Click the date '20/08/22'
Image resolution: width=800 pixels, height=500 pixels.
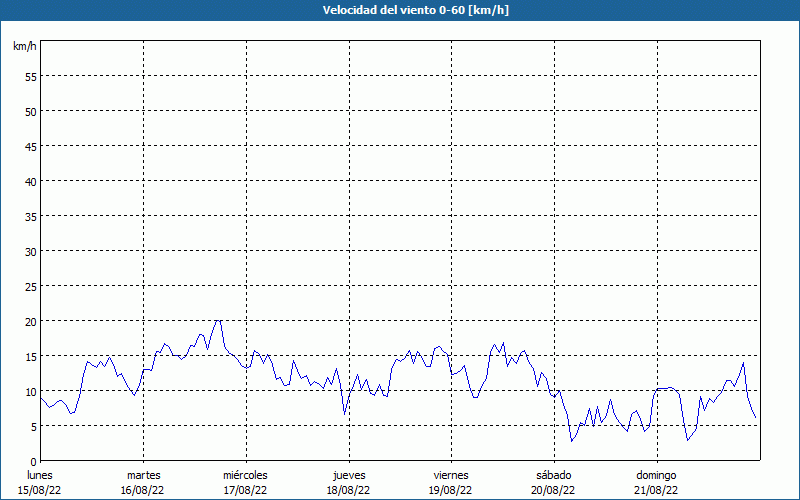point(553,490)
